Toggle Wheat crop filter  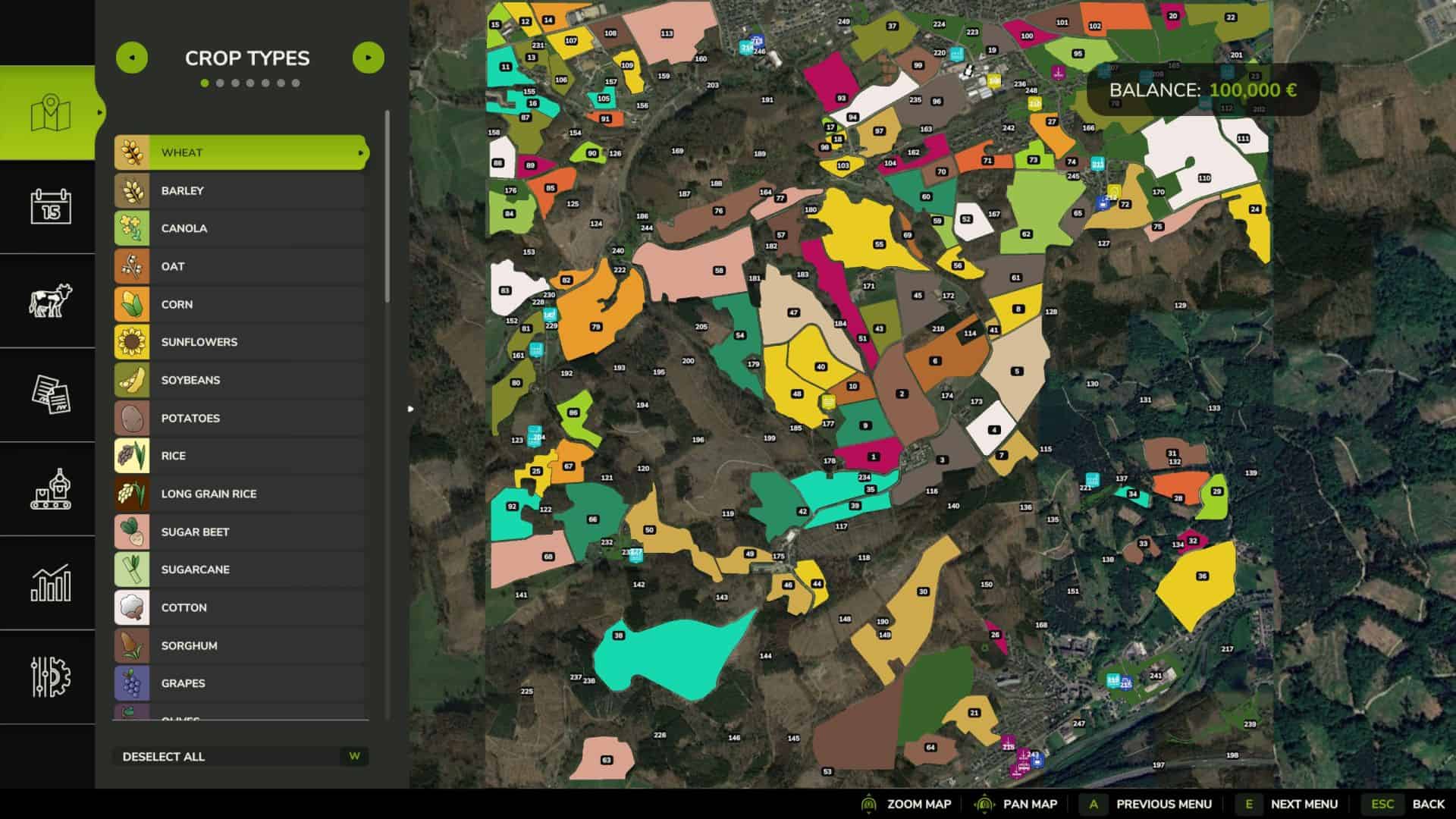[x=241, y=152]
